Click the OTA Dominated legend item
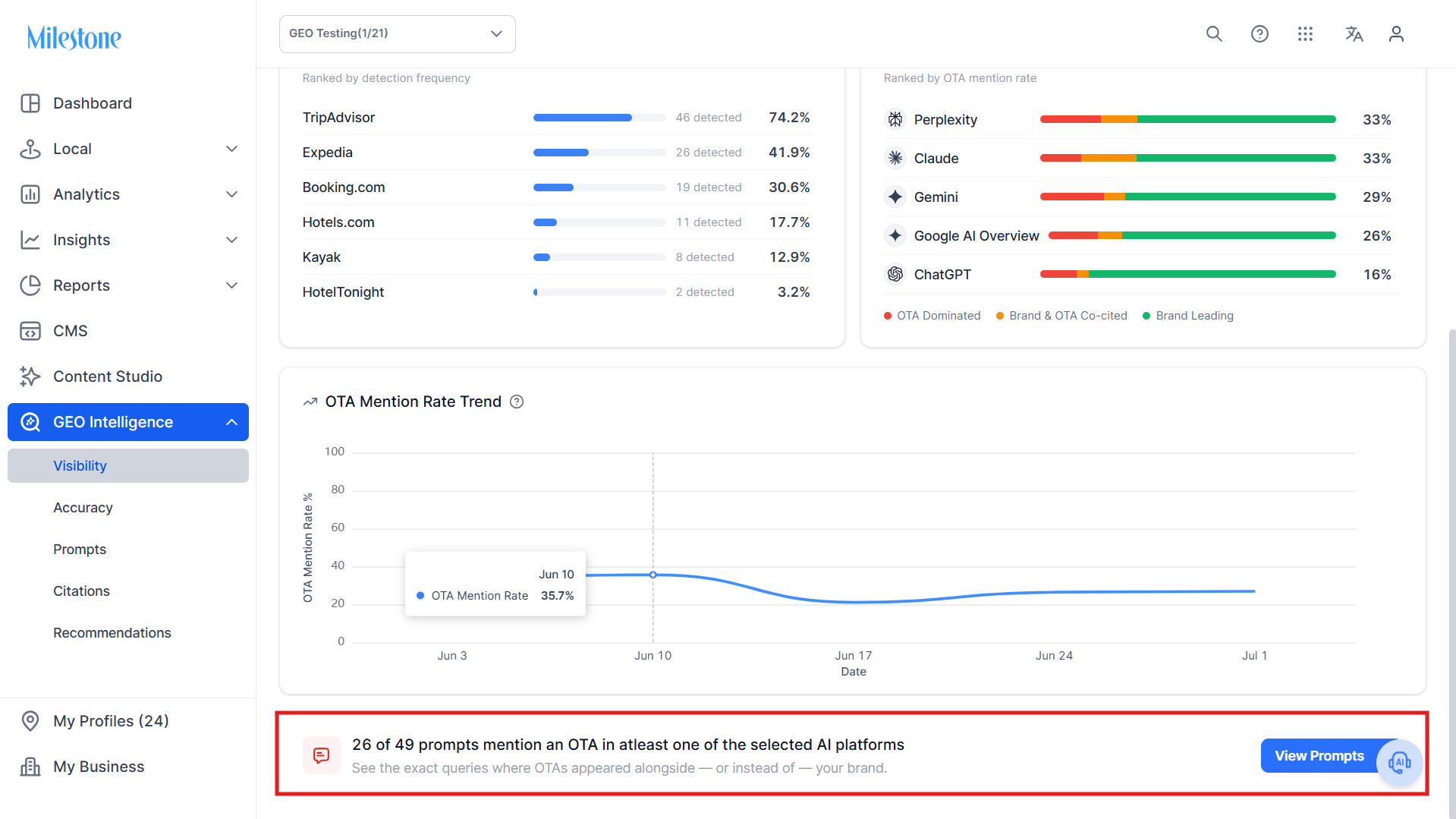This screenshot has width=1456, height=819. [932, 316]
